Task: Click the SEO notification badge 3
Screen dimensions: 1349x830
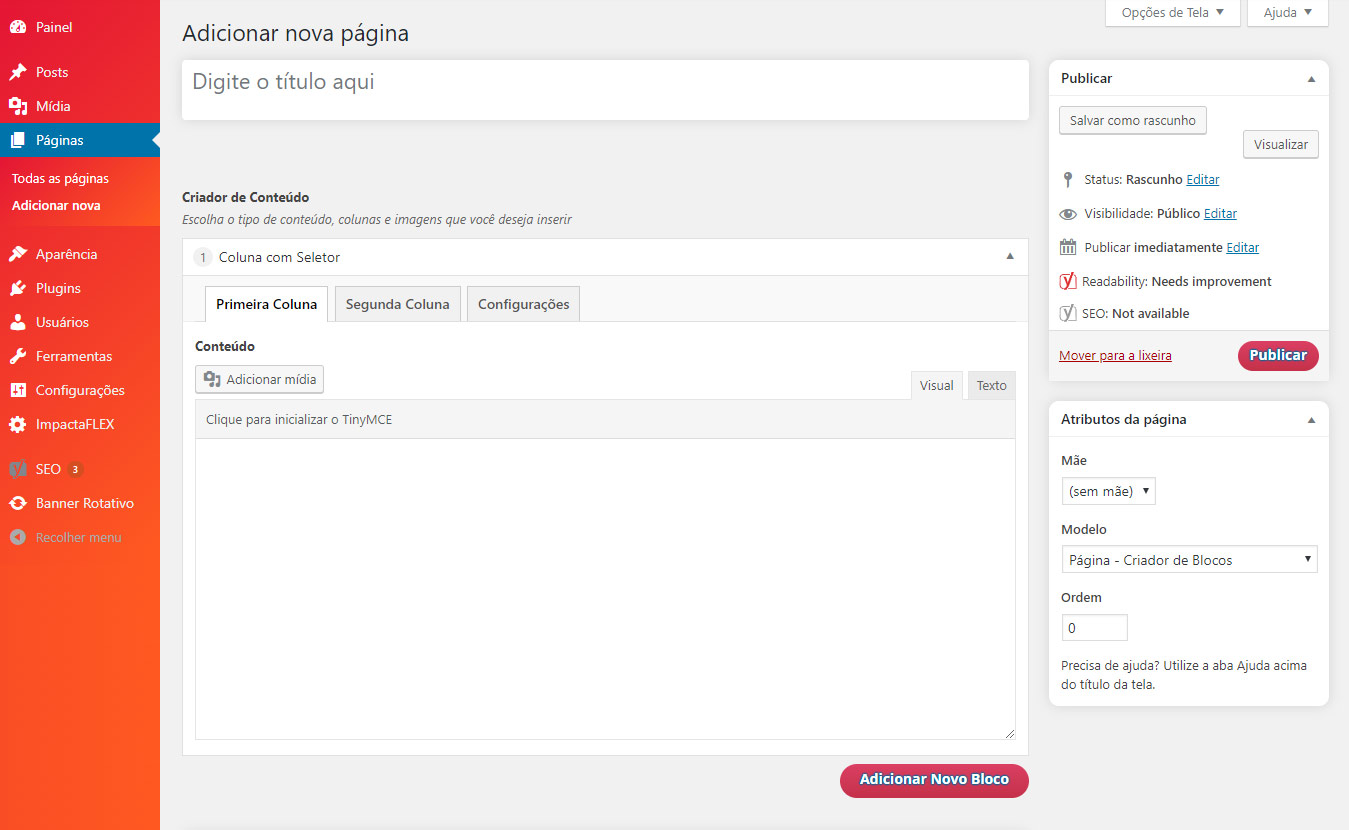Action: 75,469
